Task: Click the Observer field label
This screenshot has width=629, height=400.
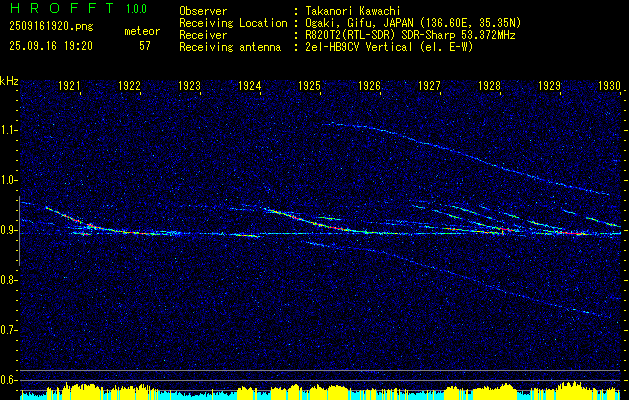Action: coord(203,11)
